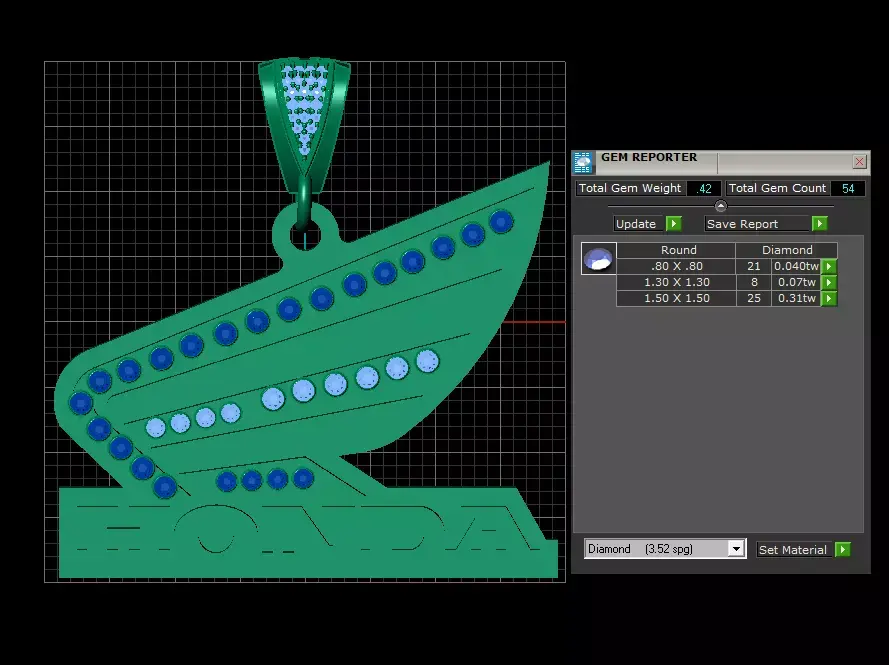Click the Gem Reporter panel icon

(x=583, y=163)
